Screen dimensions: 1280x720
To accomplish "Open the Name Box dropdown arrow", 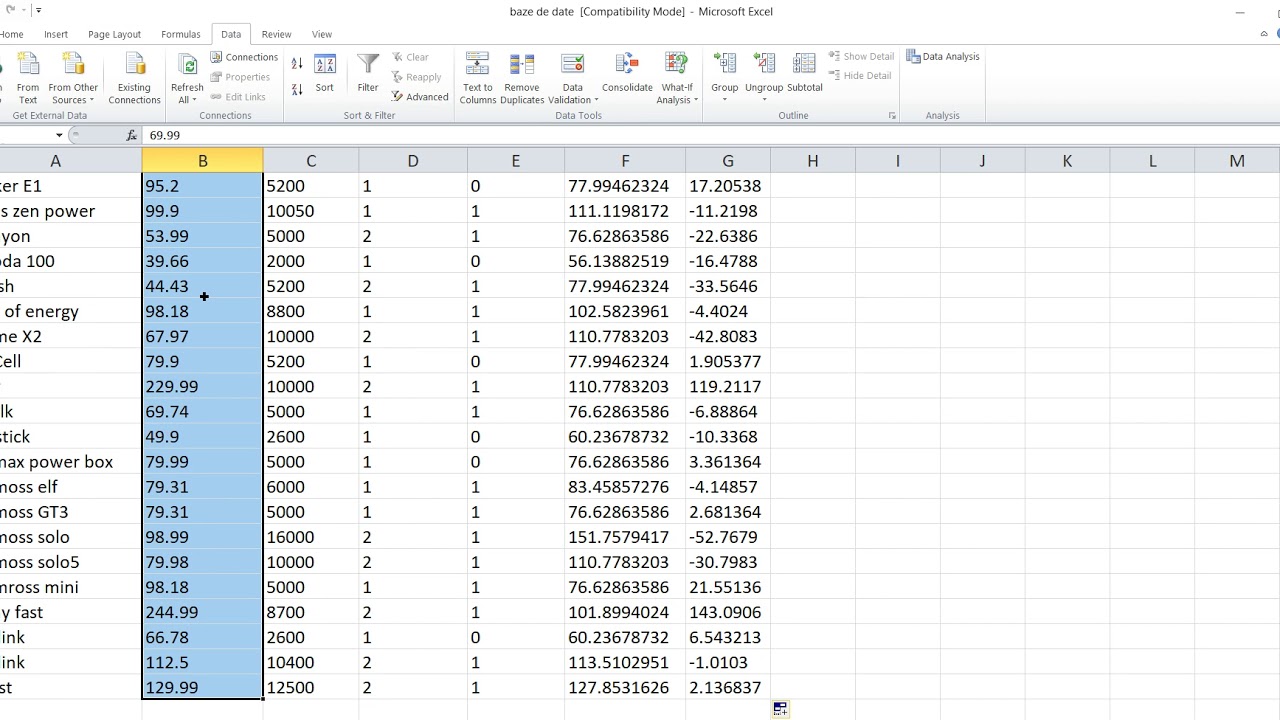I will click(59, 135).
